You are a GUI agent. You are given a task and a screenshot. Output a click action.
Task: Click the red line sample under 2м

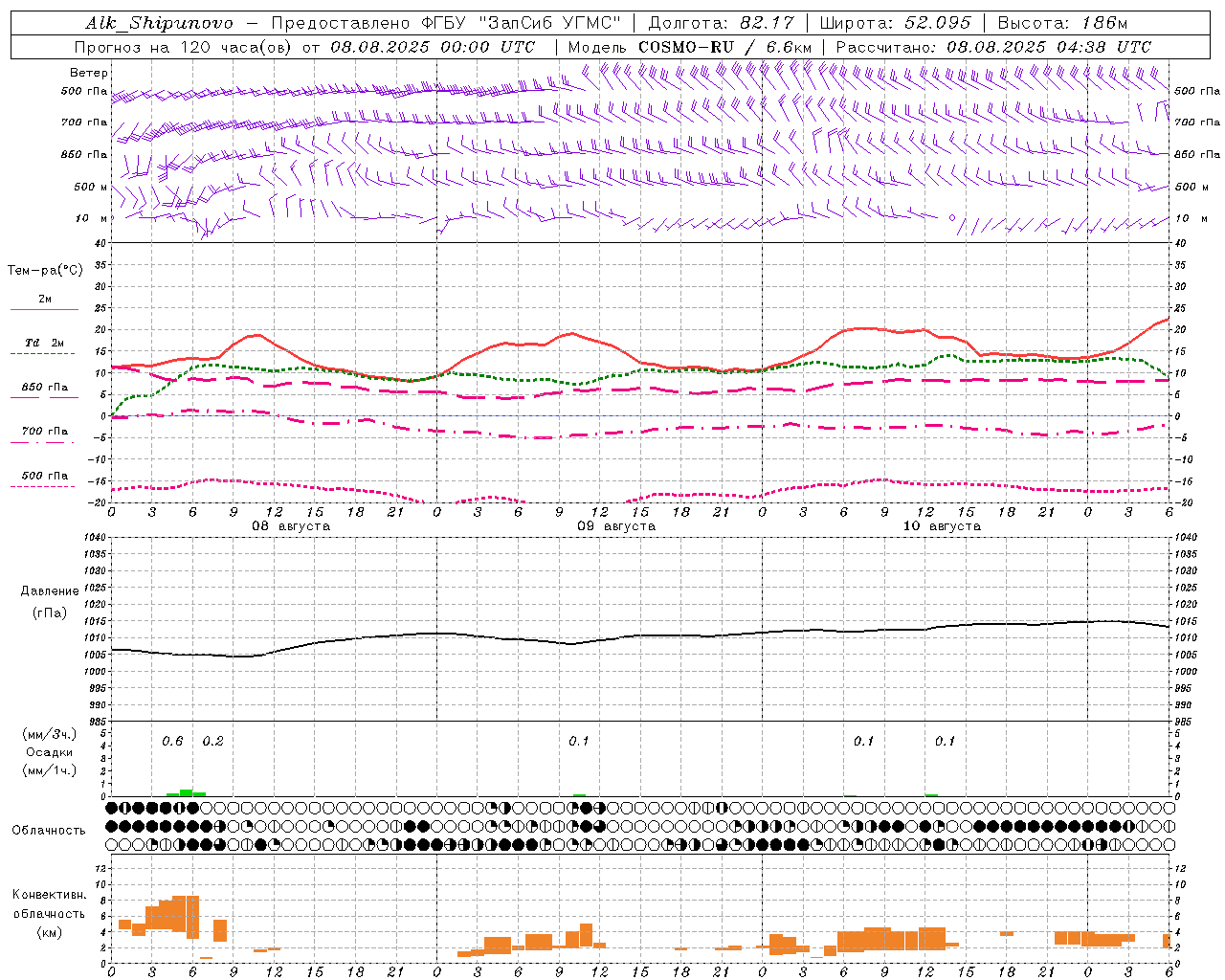45,310
